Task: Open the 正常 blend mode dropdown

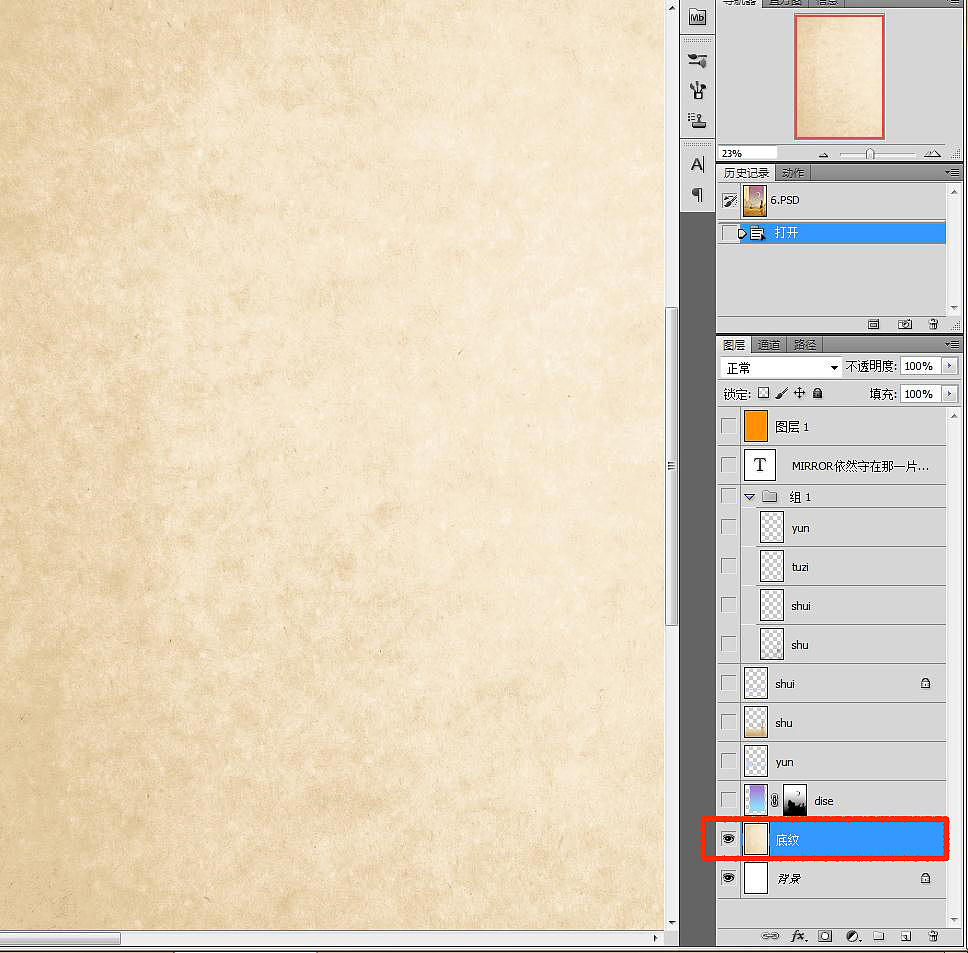Action: click(x=781, y=367)
